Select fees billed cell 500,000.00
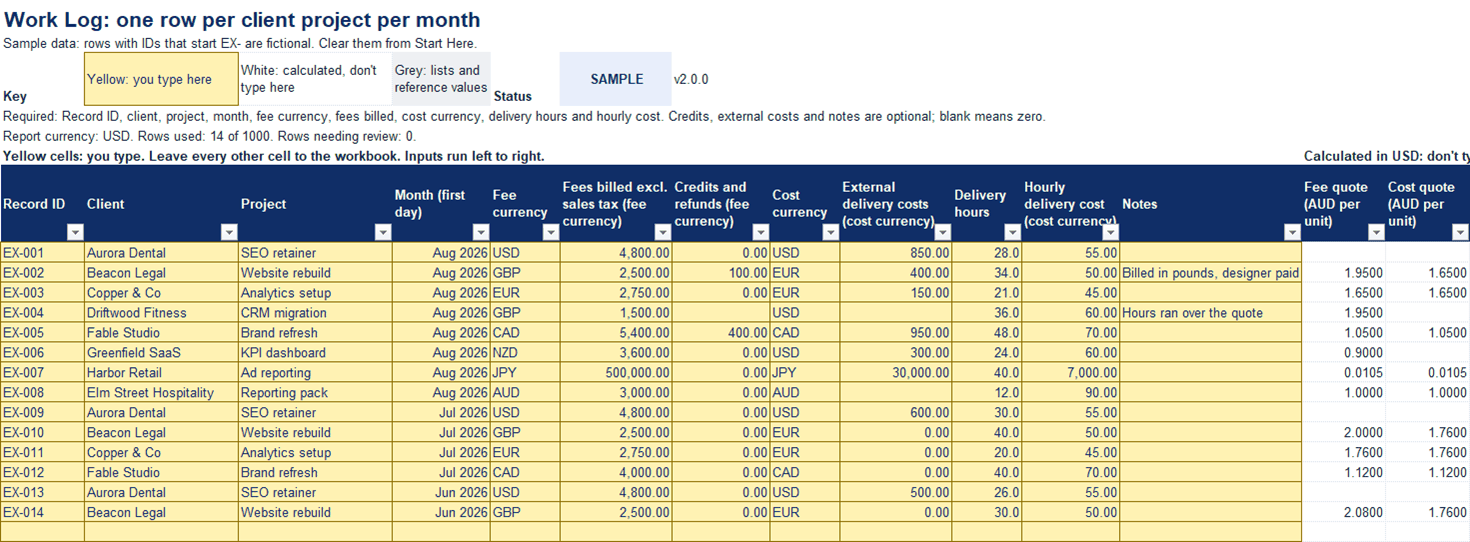 (x=616, y=373)
